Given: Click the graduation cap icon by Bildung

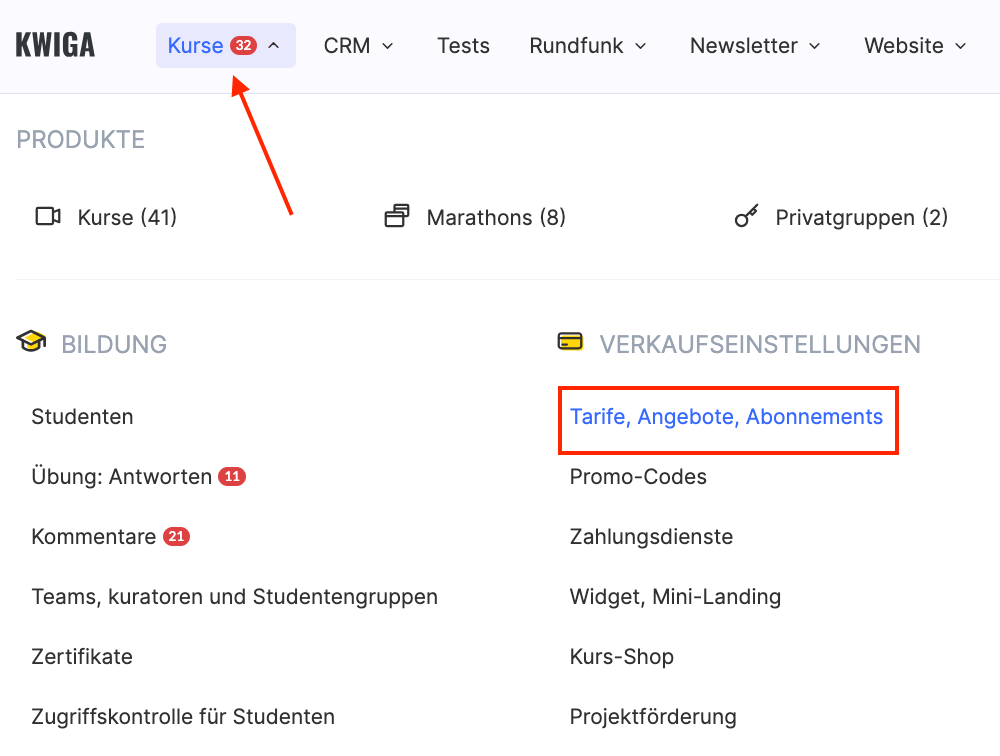Looking at the screenshot, I should tap(31, 343).
